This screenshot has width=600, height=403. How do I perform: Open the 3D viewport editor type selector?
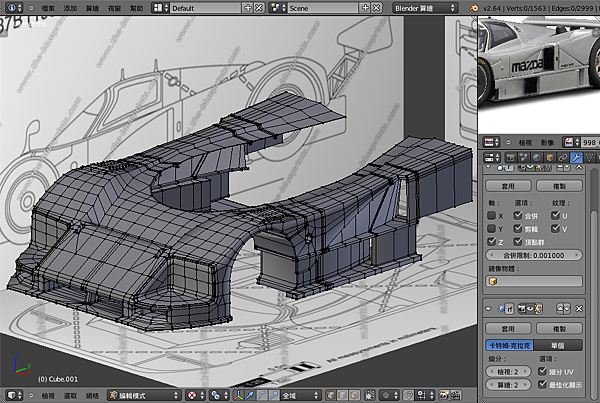point(15,395)
